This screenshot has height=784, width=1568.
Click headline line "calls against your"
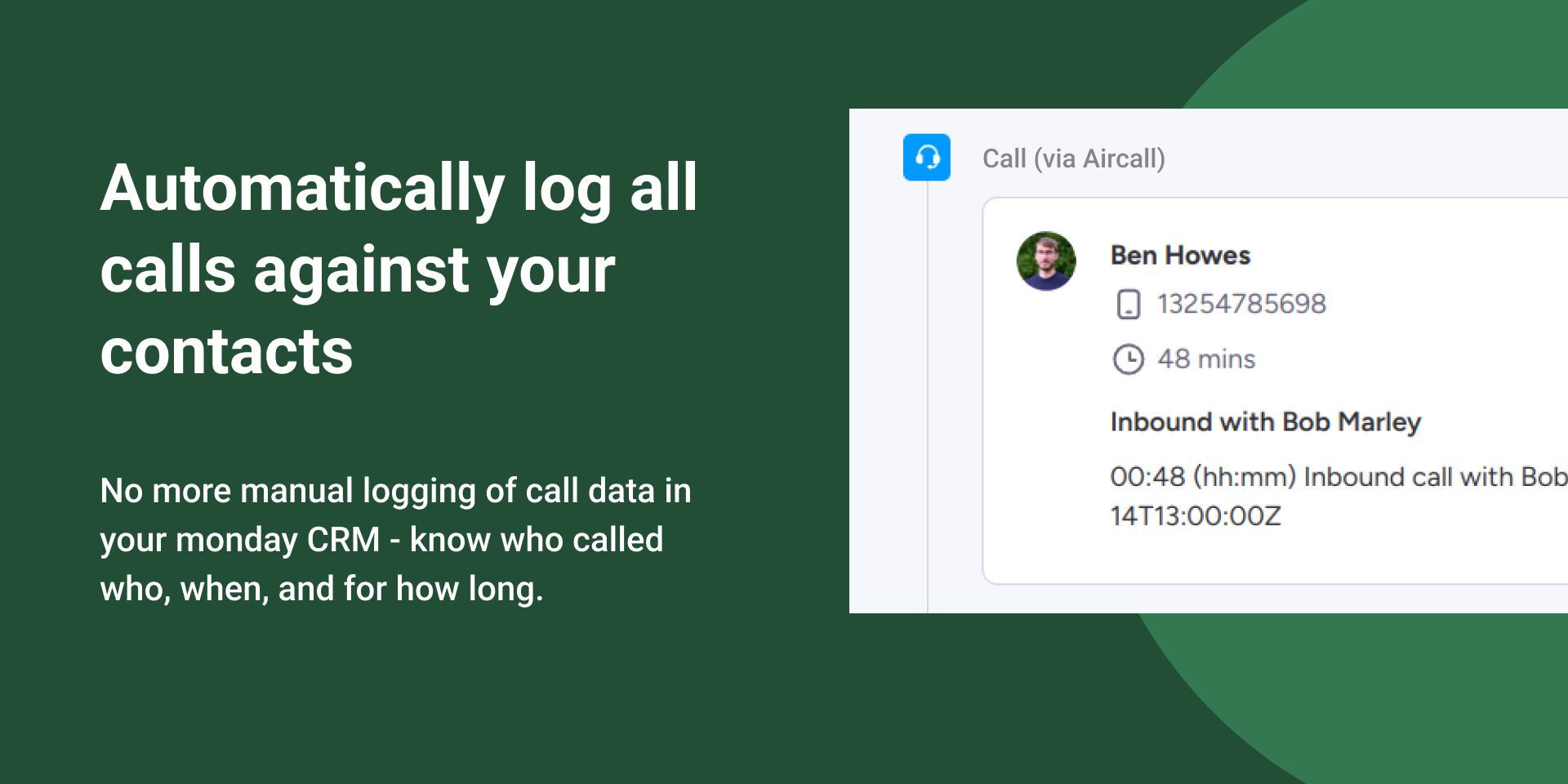coord(358,271)
